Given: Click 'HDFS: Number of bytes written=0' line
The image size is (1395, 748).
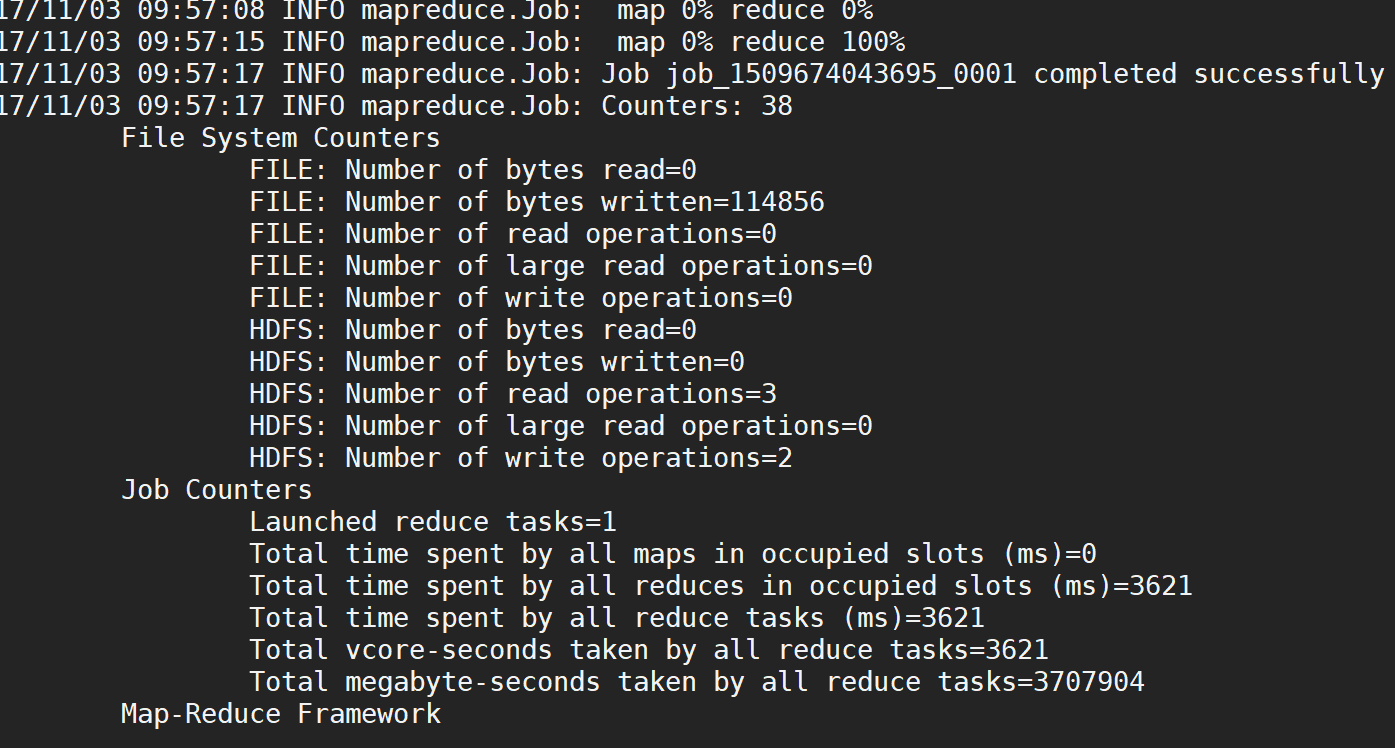Looking at the screenshot, I should (x=497, y=362).
